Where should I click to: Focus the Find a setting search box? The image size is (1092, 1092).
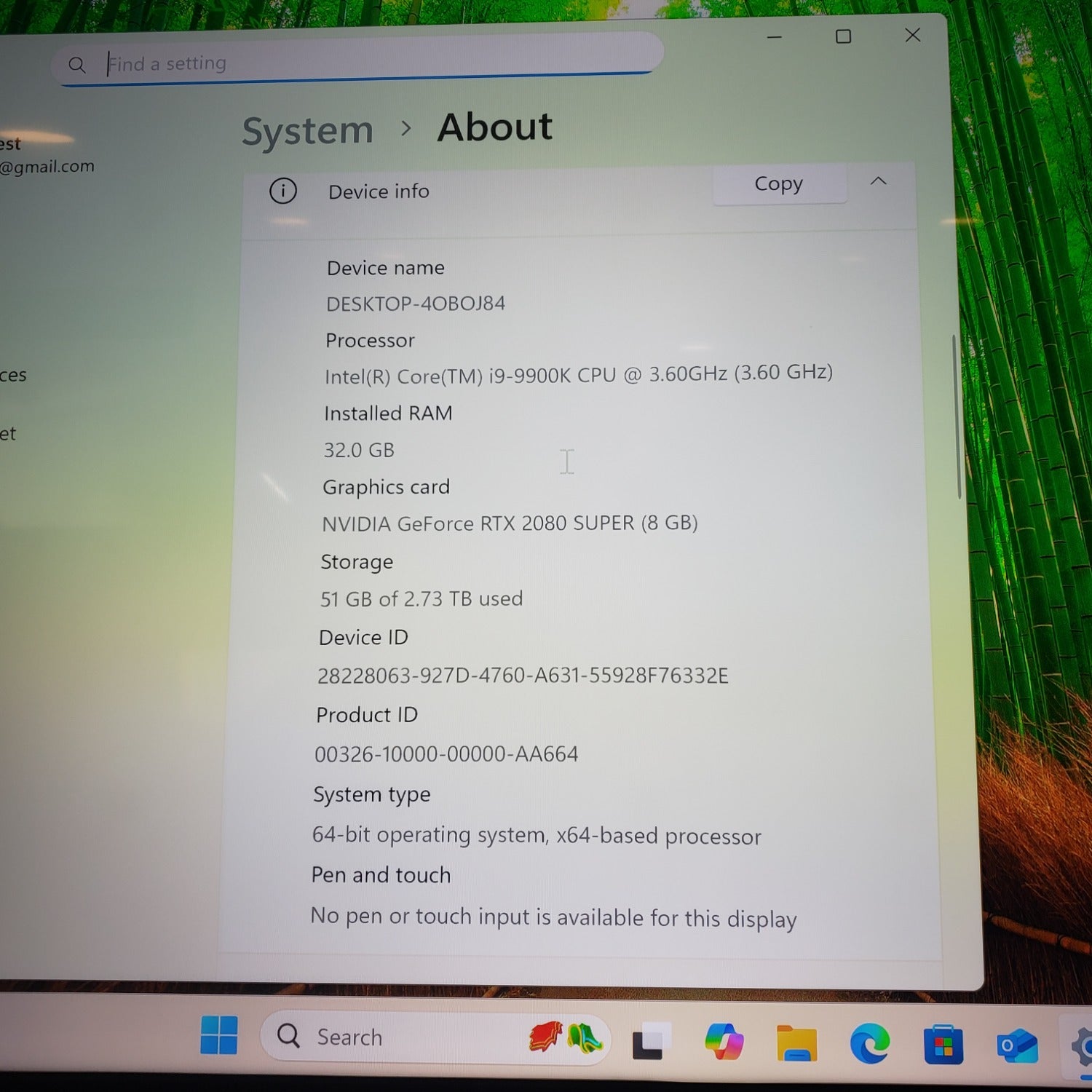coord(357,59)
